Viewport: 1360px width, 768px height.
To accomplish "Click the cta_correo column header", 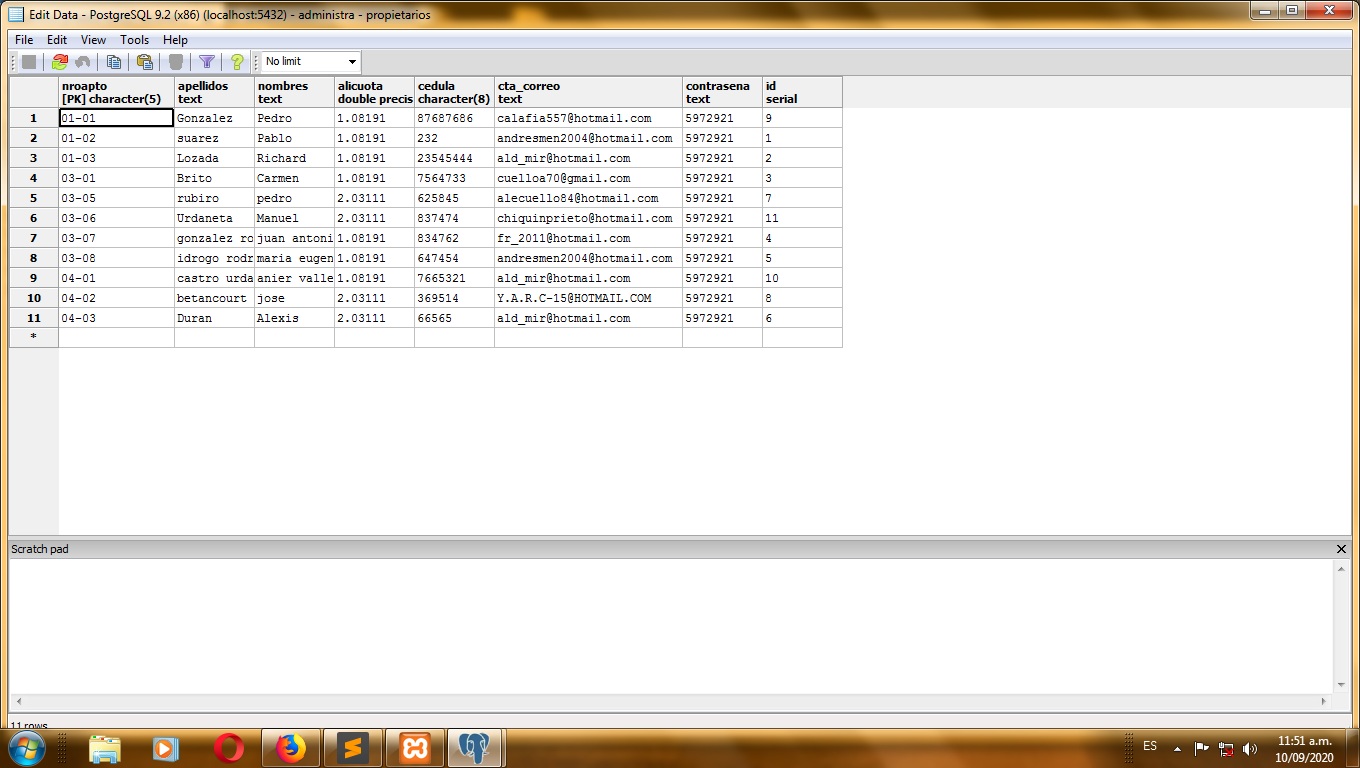I will coord(588,92).
